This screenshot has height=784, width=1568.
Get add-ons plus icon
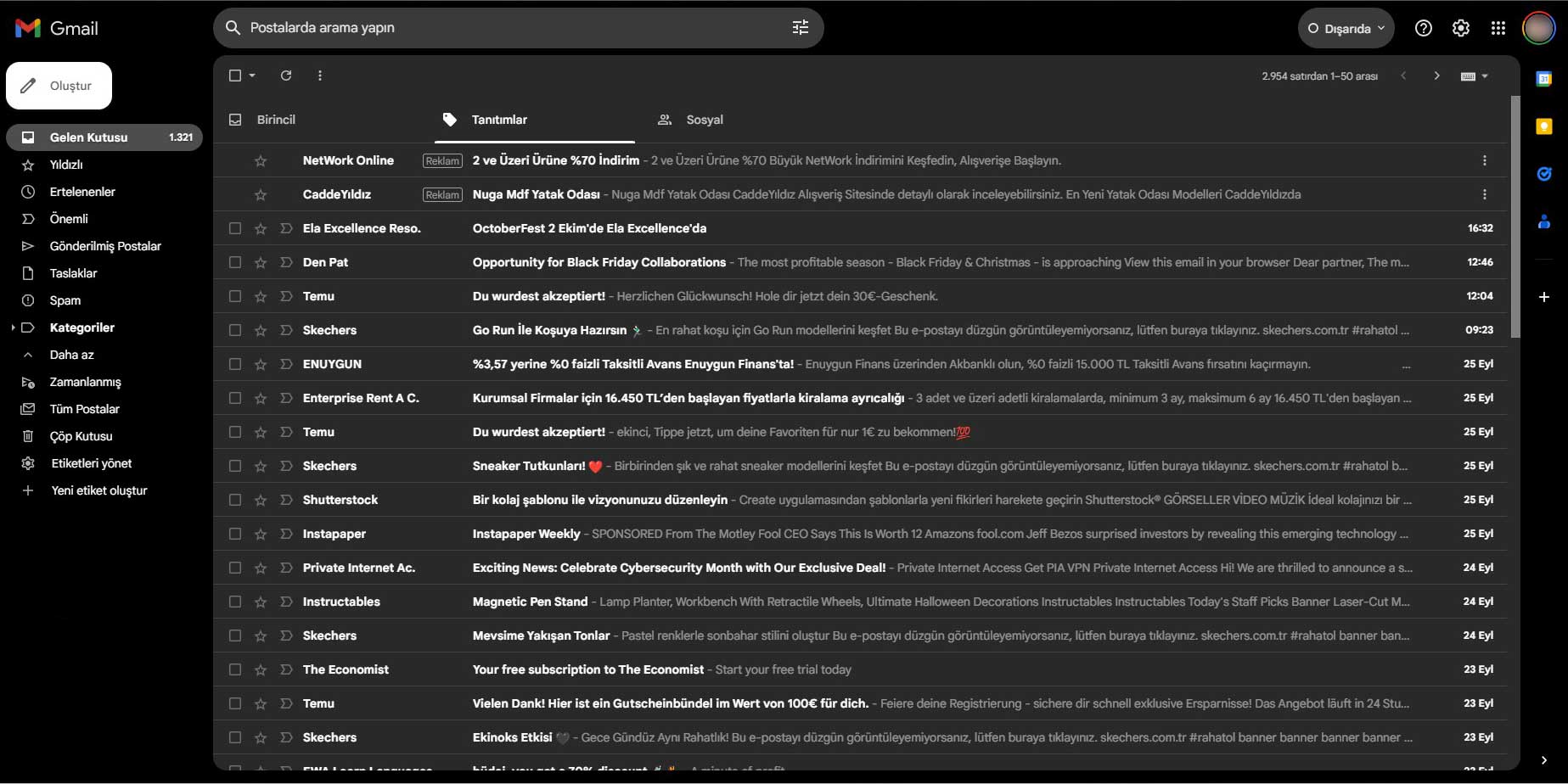pos(1544,297)
